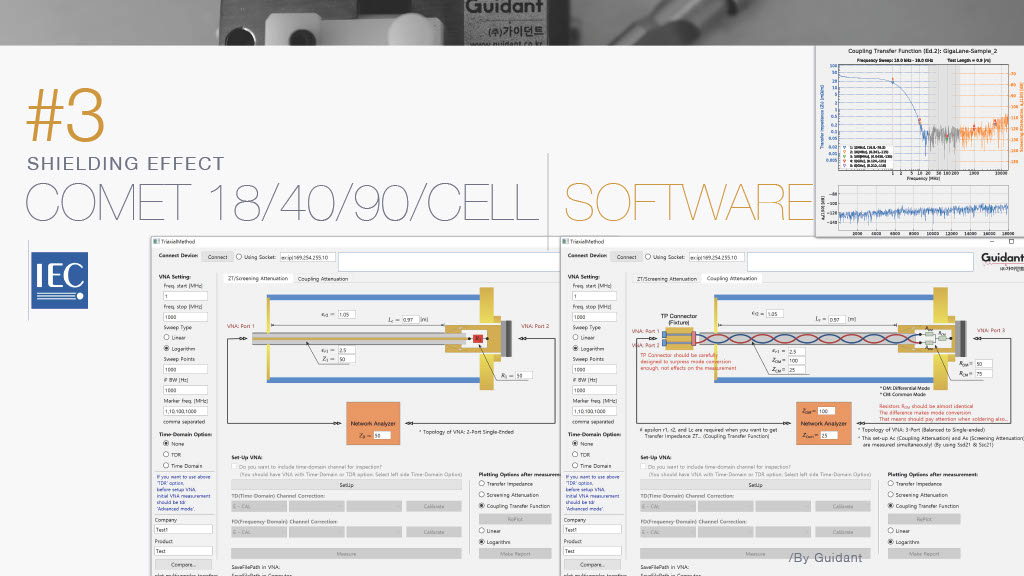
Task: Focus Product field in right window
Action: [592, 551]
